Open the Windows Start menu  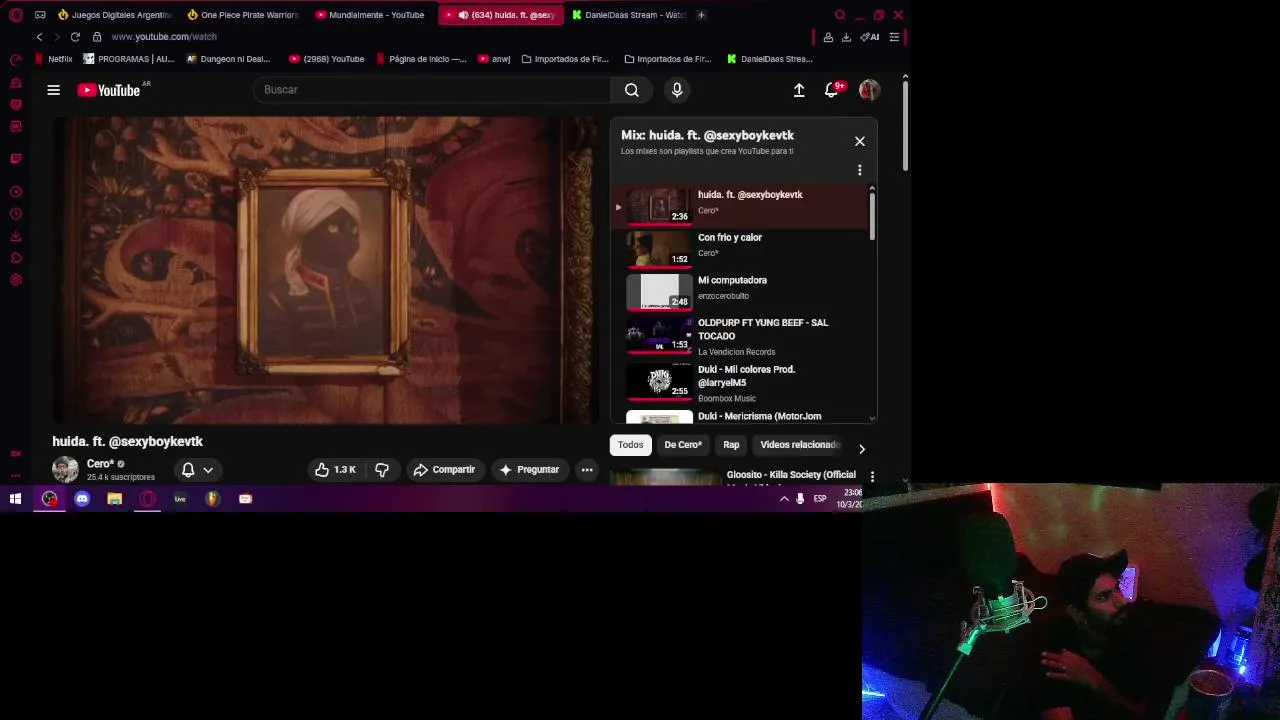pos(15,498)
